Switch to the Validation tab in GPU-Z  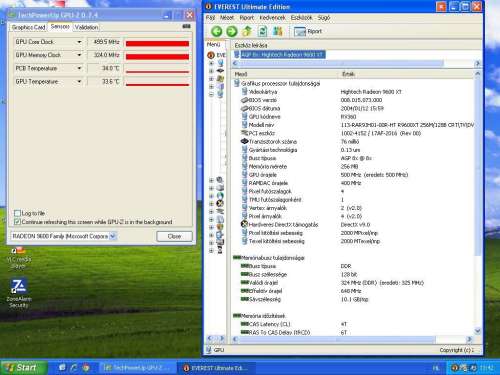click(x=86, y=27)
